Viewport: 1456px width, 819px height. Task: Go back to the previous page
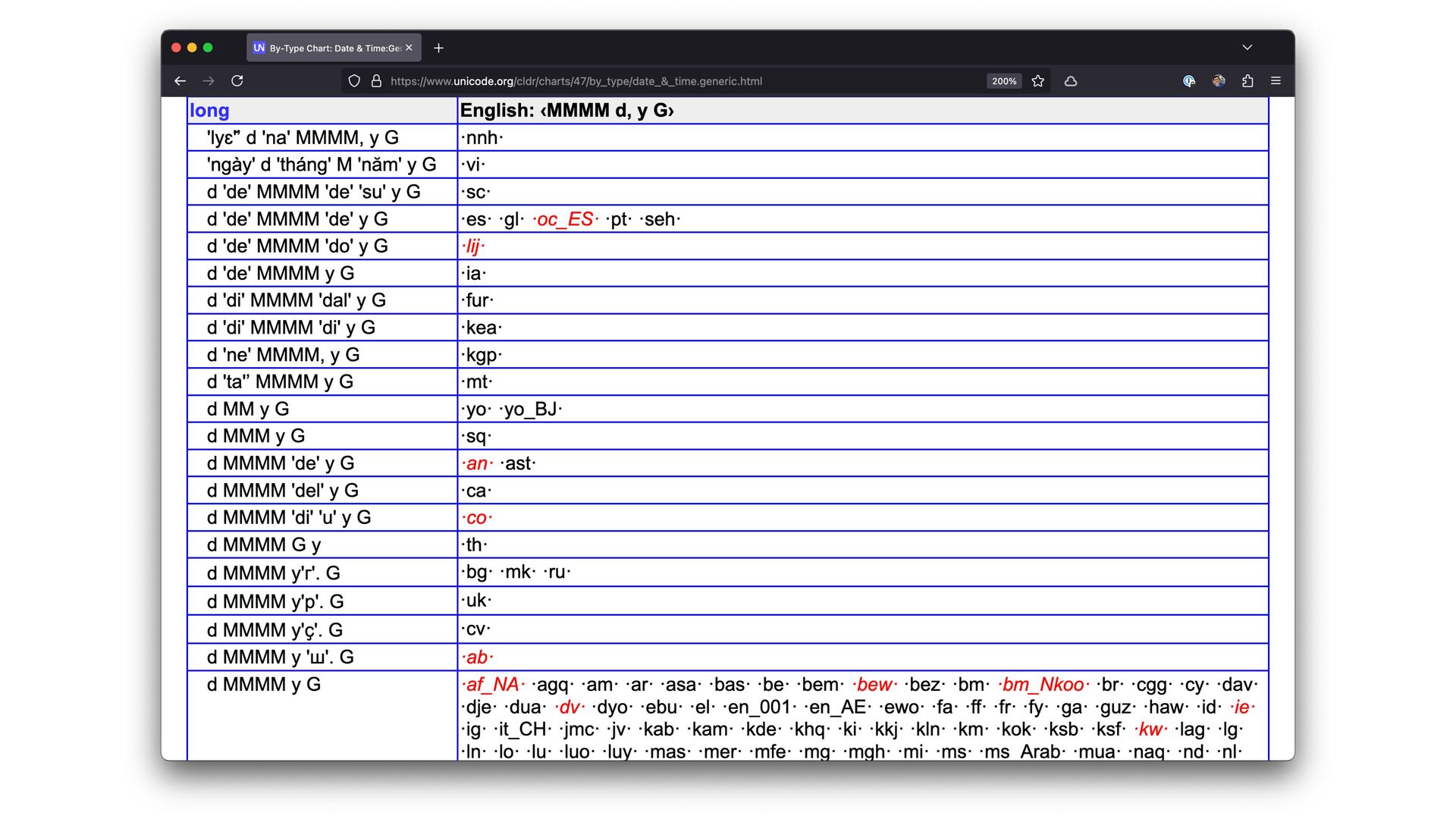click(x=180, y=81)
